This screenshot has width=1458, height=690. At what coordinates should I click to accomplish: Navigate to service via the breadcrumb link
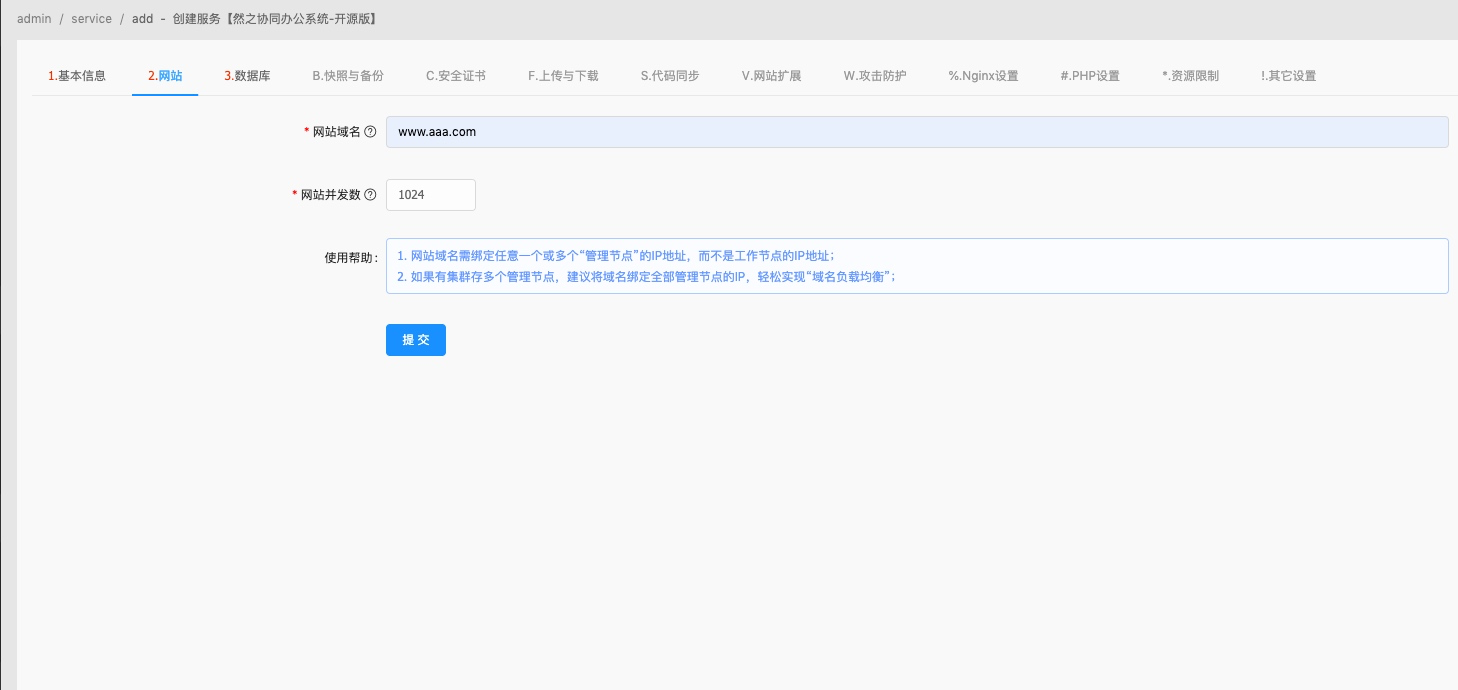[91, 18]
